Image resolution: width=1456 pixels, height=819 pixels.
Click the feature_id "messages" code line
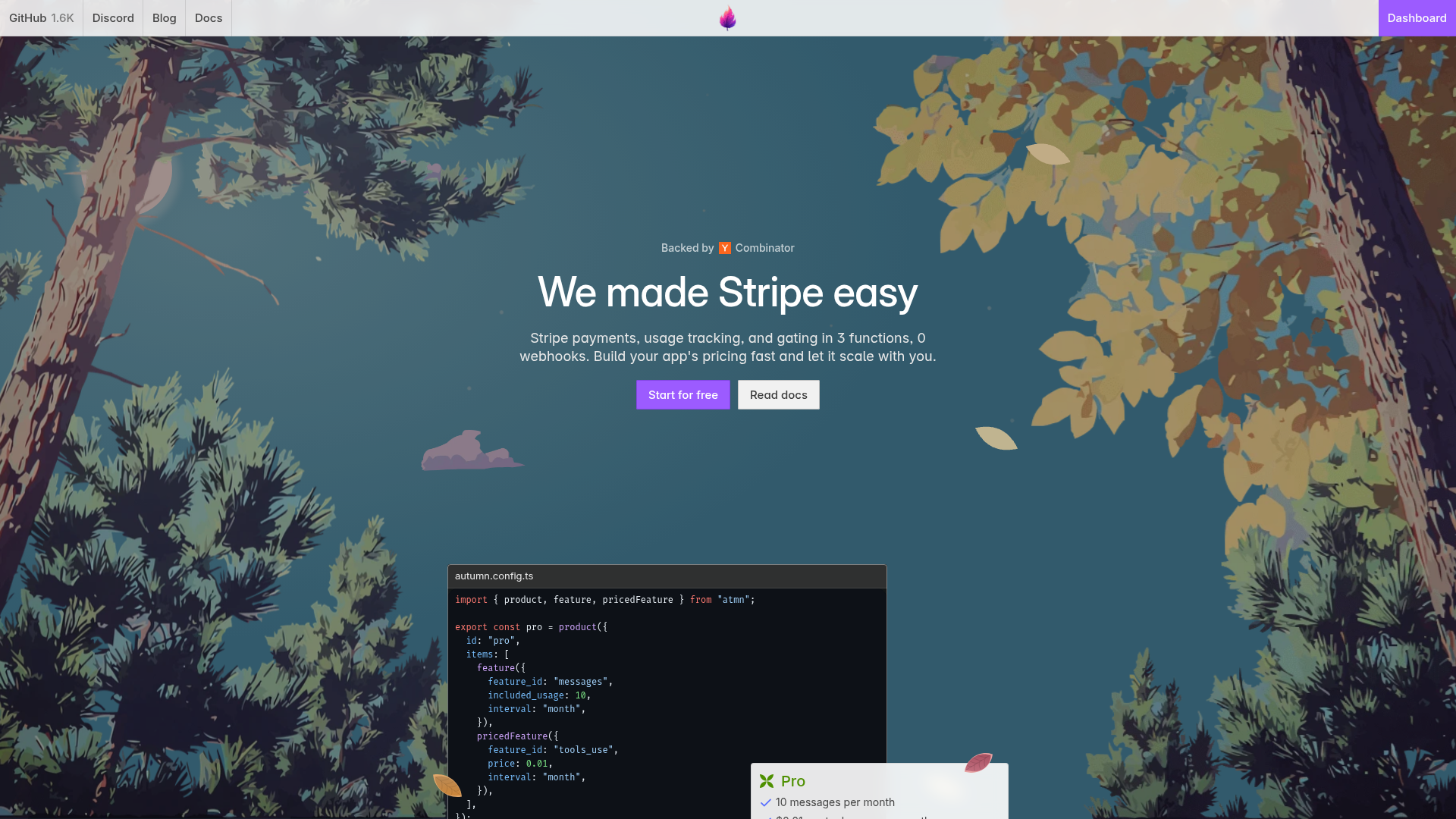pos(551,682)
